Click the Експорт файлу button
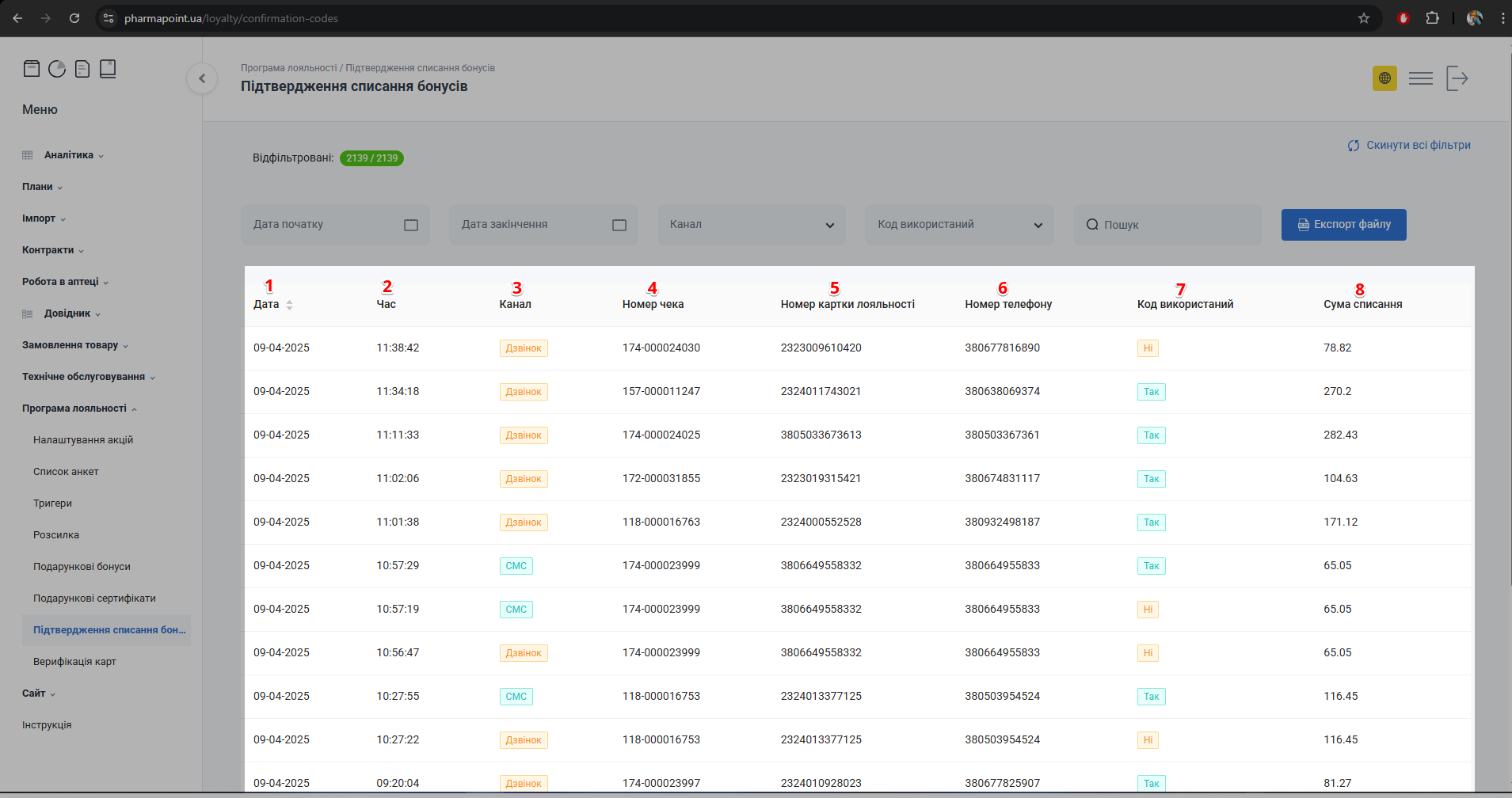This screenshot has width=1512, height=798. pos(1343,225)
